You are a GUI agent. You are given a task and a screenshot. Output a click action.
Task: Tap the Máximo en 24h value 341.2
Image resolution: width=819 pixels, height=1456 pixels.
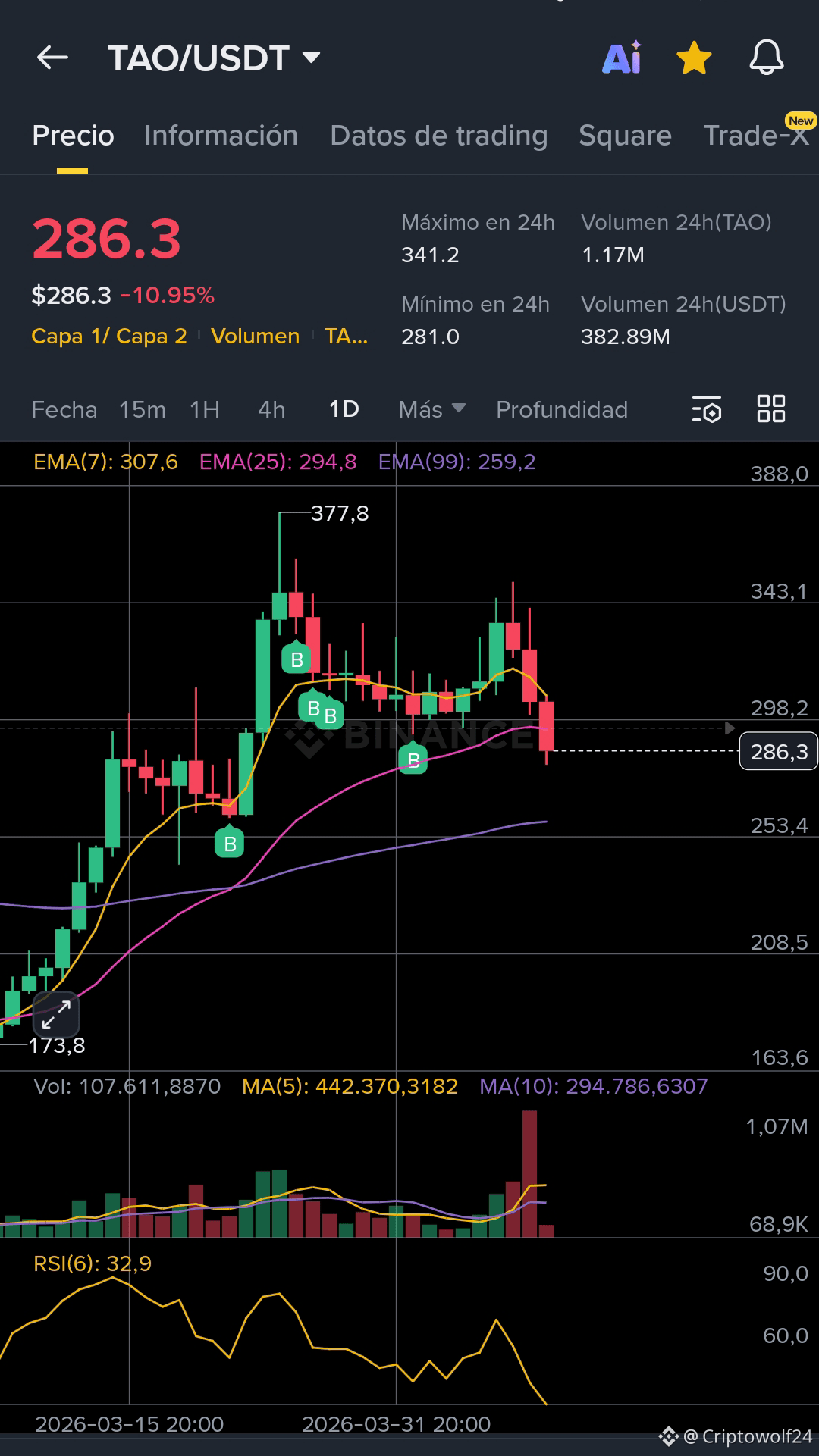[430, 255]
